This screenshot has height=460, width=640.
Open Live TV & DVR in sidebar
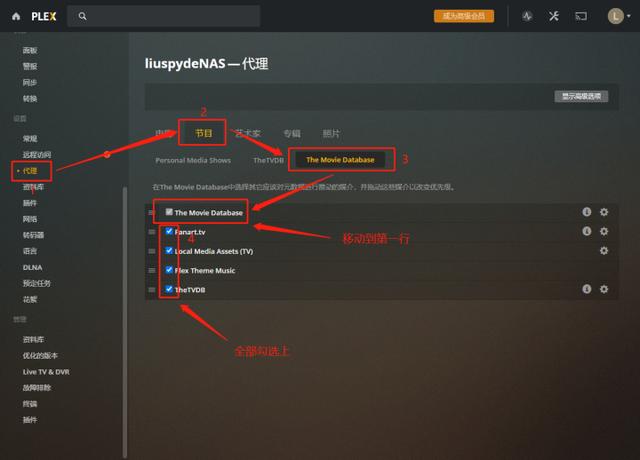pos(46,372)
